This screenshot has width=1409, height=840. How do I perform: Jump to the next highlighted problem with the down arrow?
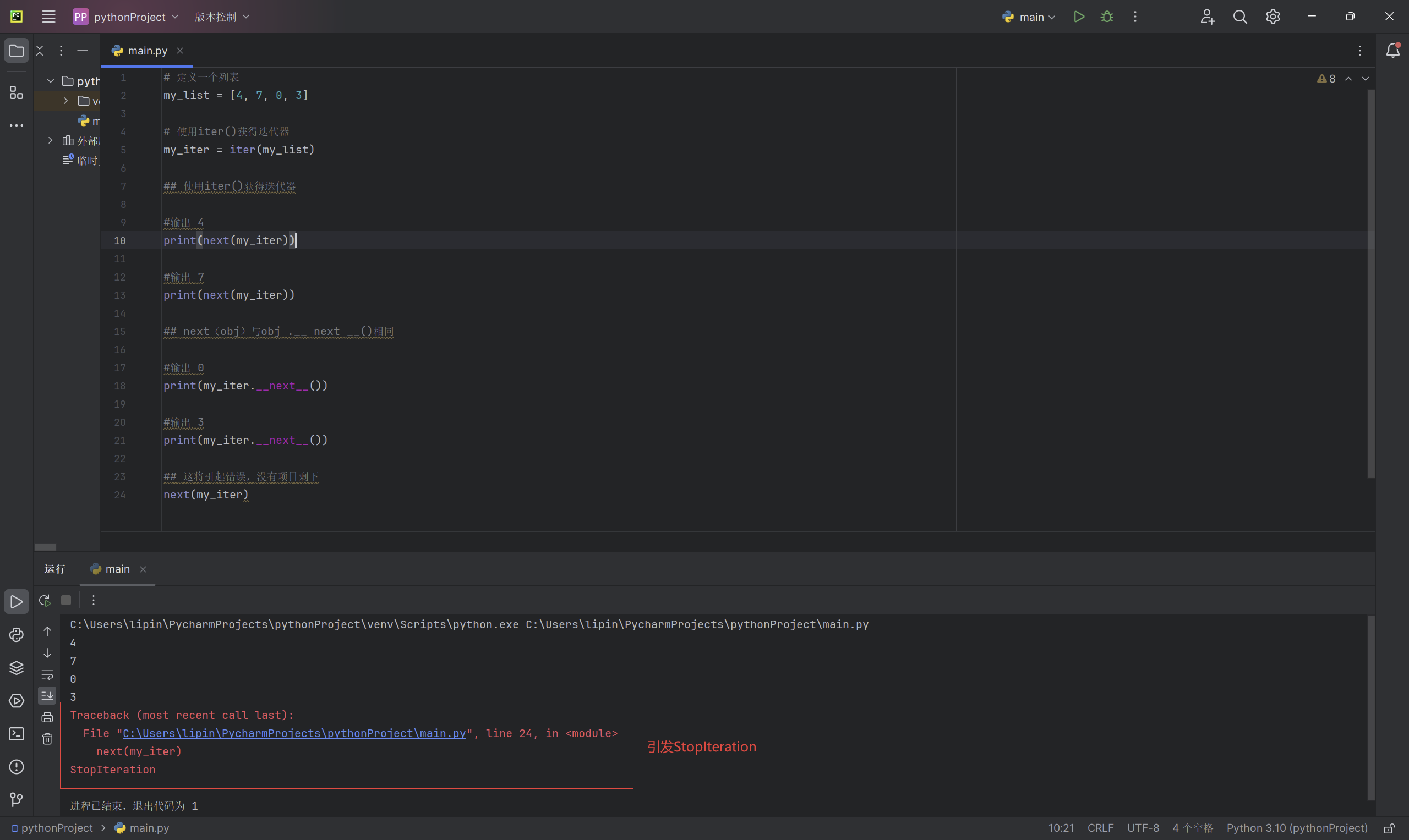point(1366,79)
